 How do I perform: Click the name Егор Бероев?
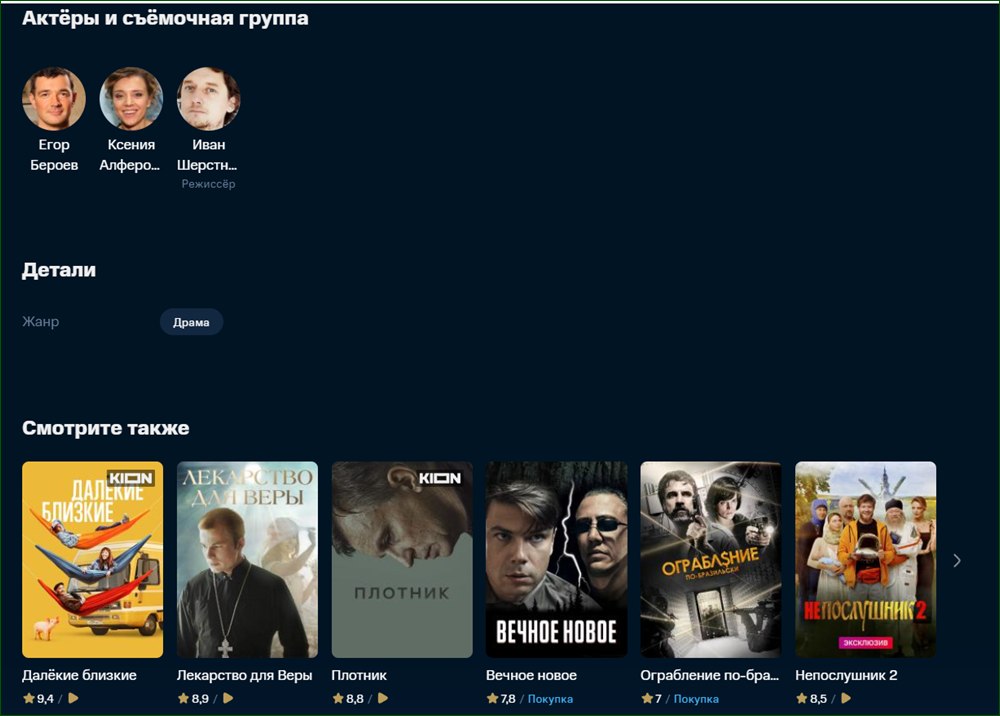54,154
